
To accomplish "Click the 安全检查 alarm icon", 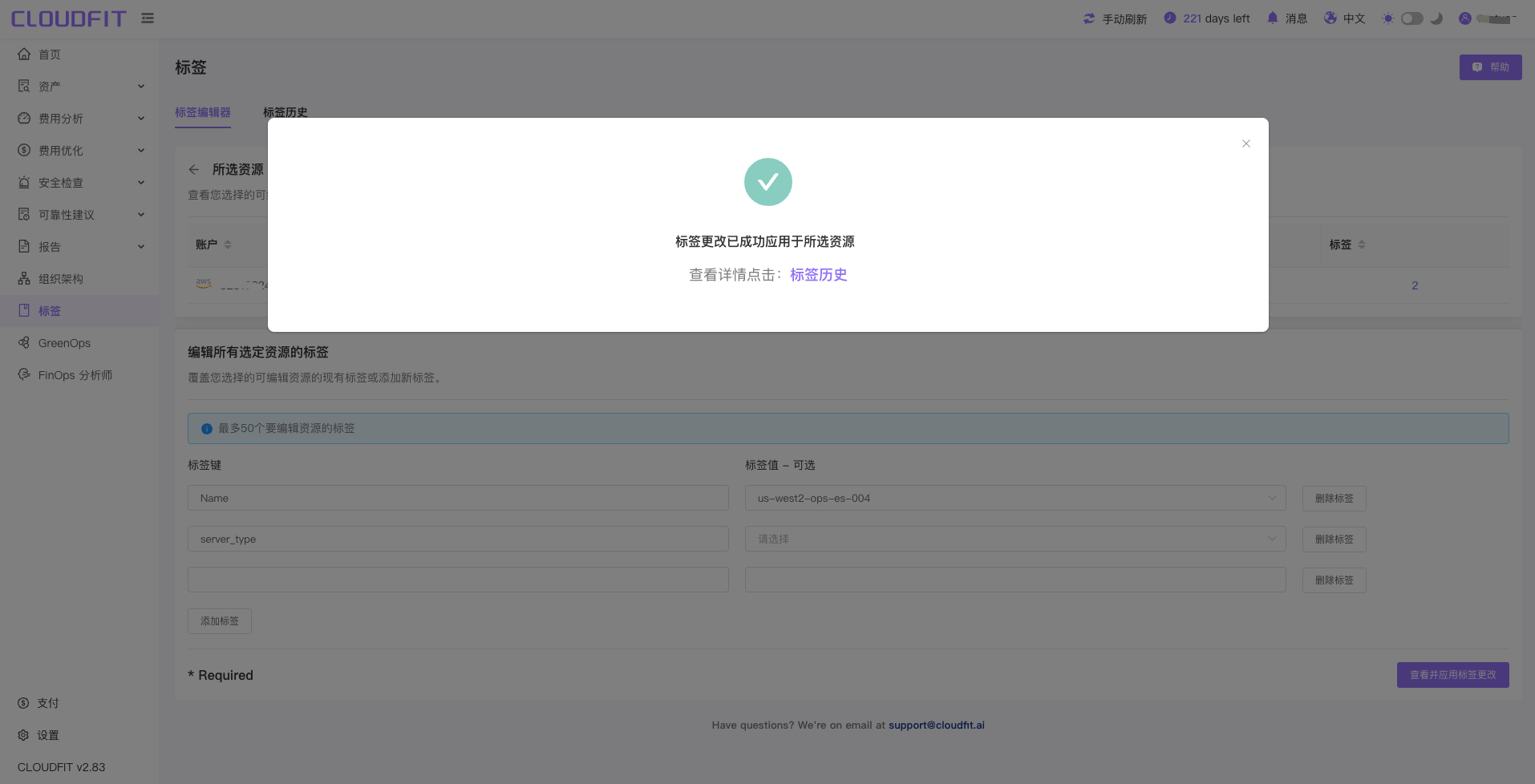I will (24, 182).
